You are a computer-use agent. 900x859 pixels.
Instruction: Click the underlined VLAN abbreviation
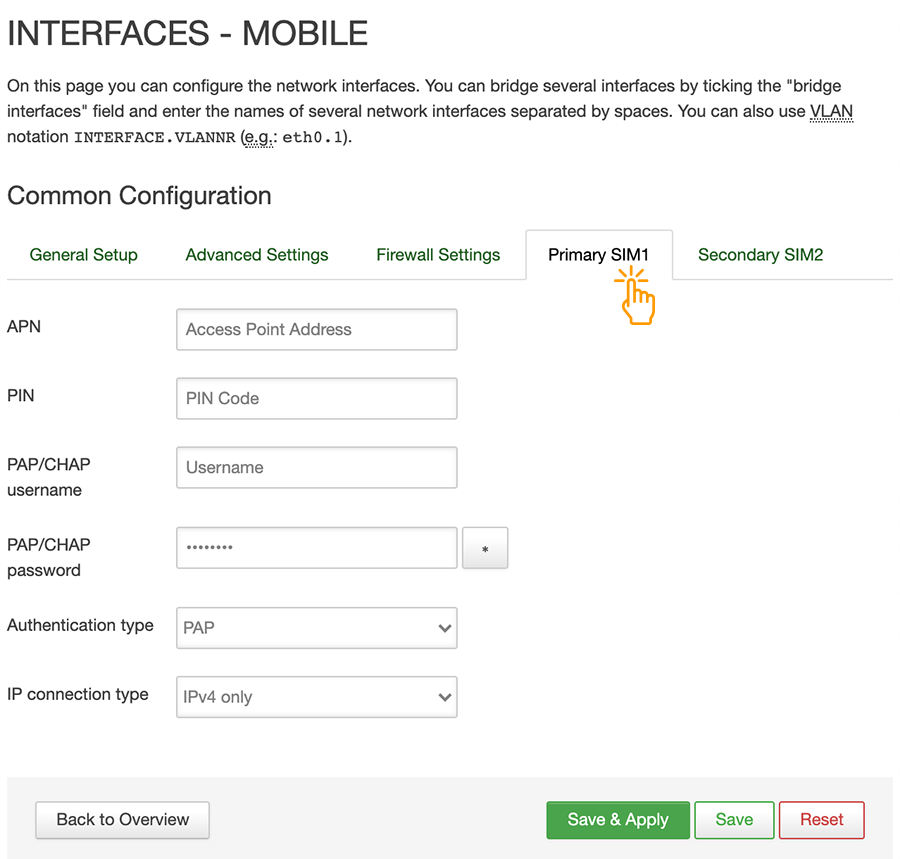tap(831, 111)
